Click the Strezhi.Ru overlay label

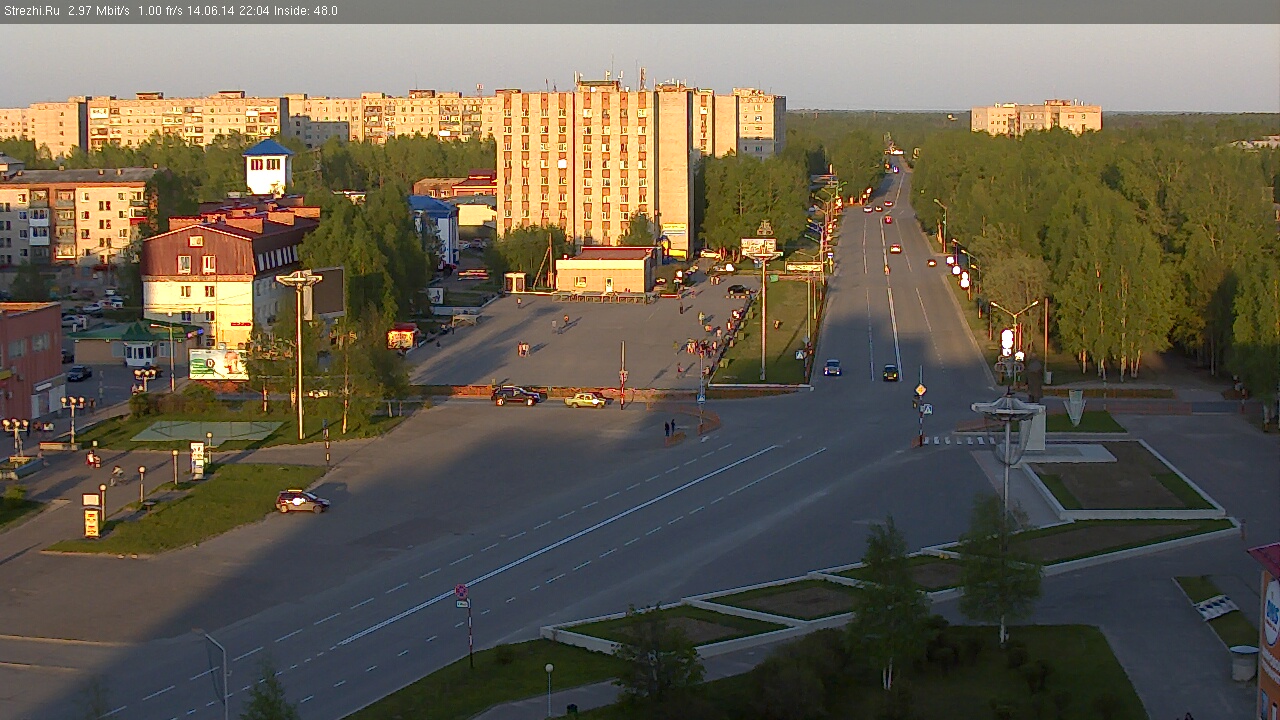point(31,11)
